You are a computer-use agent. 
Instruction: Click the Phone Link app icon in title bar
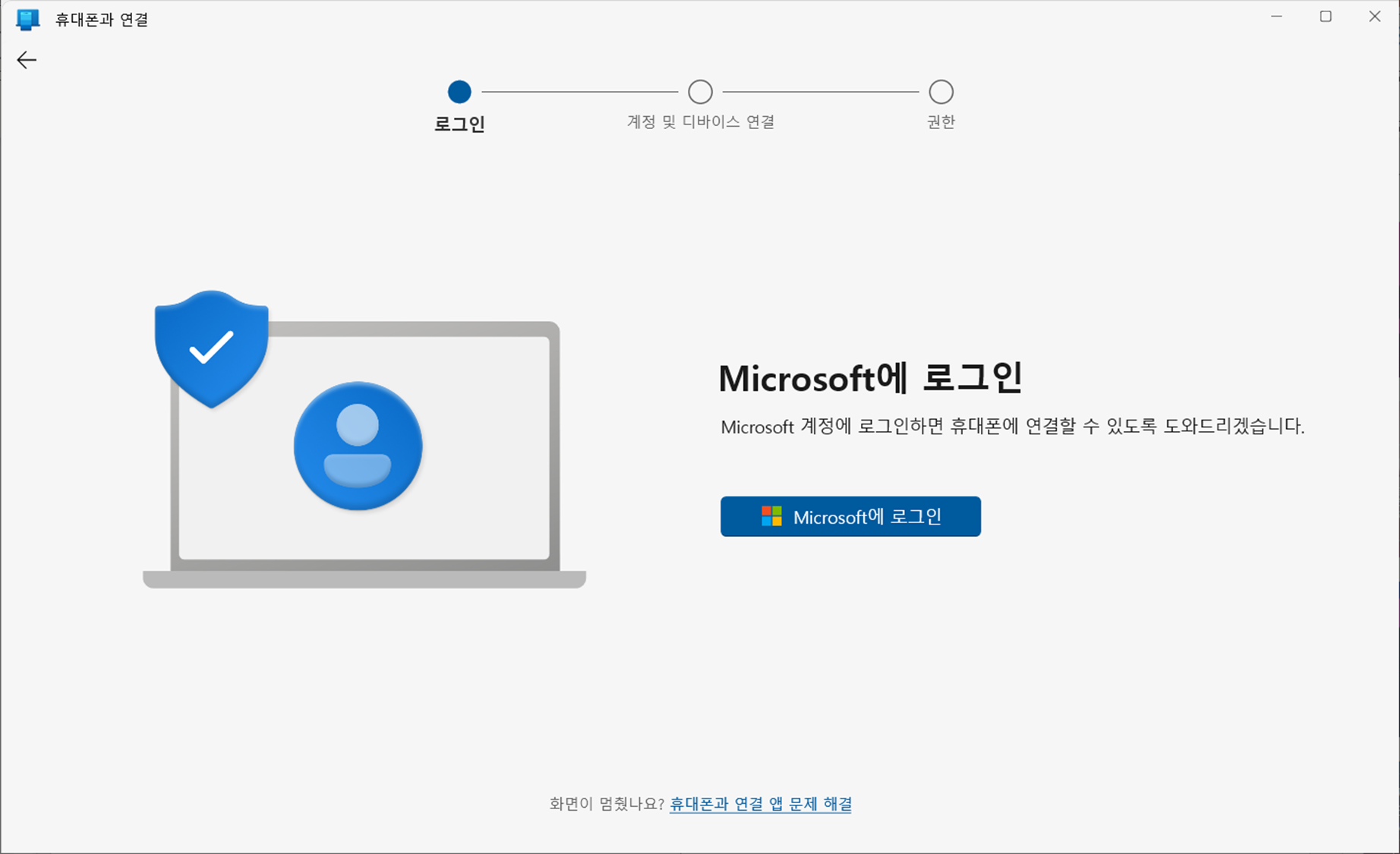pos(28,19)
